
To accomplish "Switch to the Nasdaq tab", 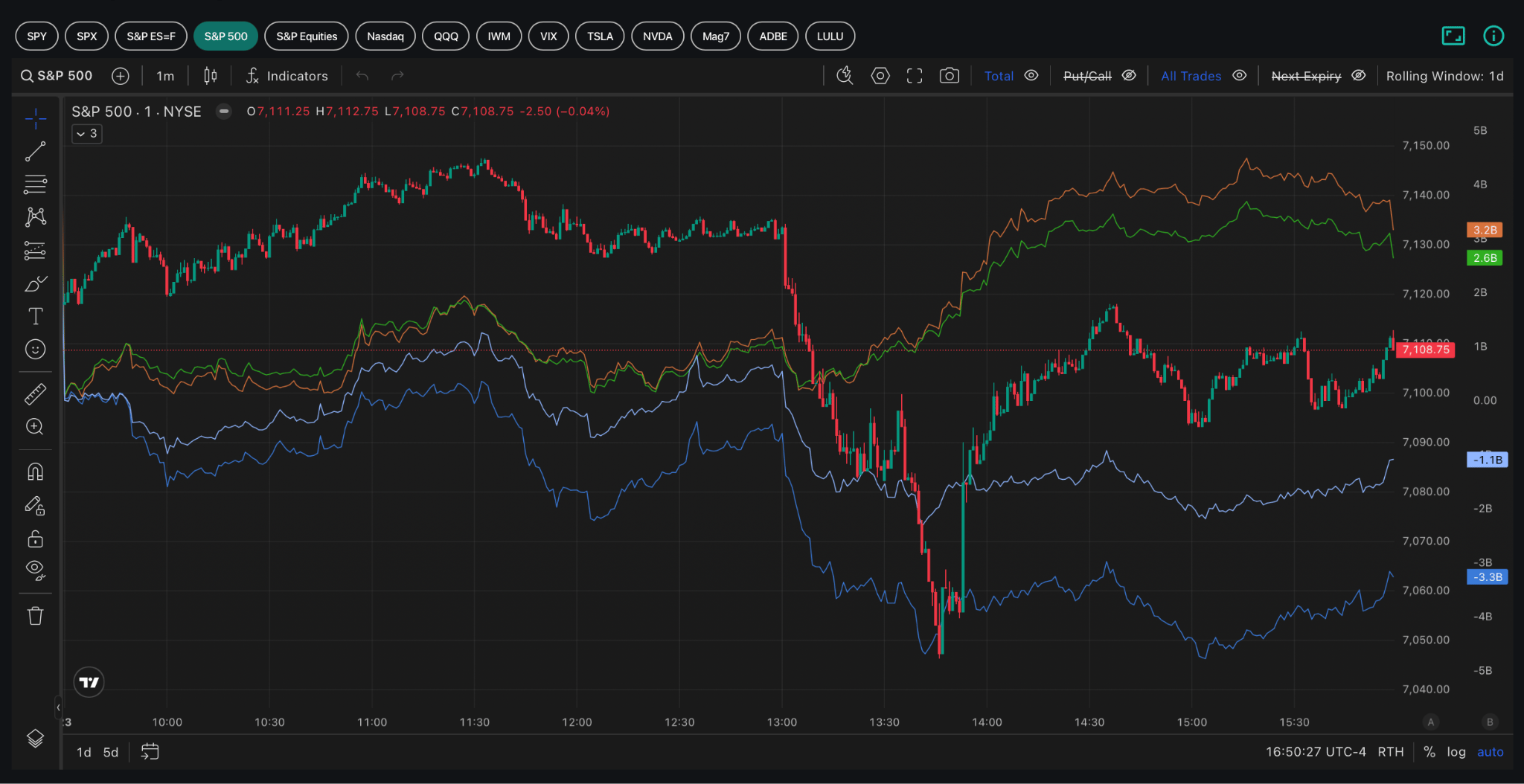I will click(x=385, y=36).
